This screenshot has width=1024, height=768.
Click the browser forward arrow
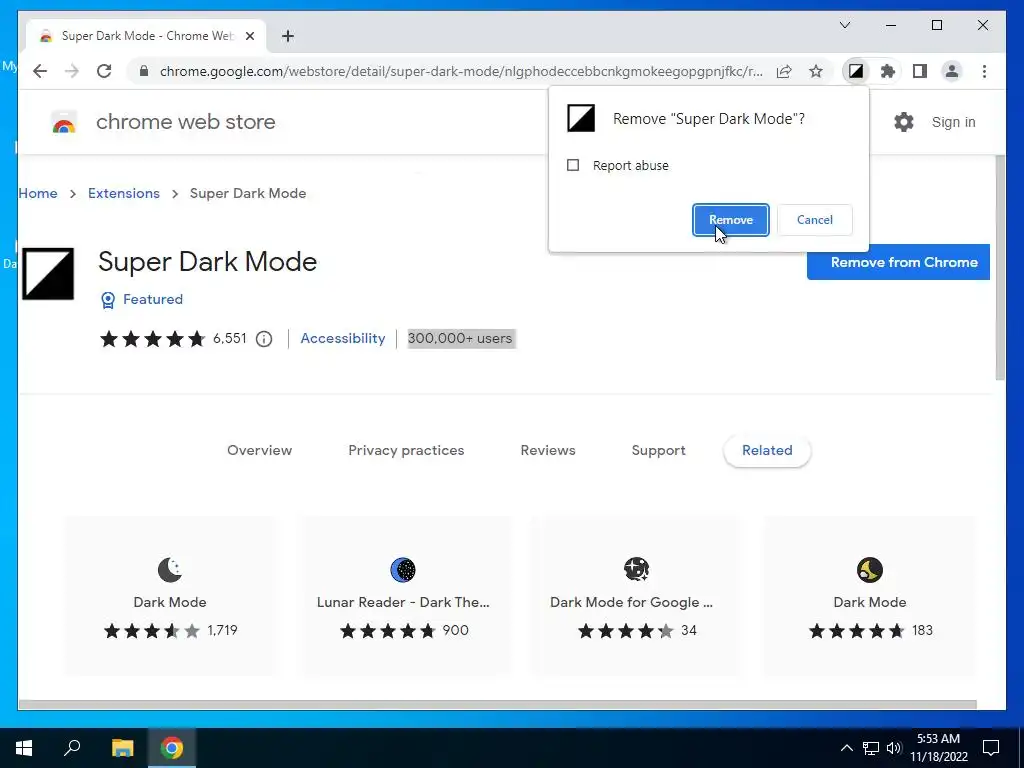[x=72, y=71]
